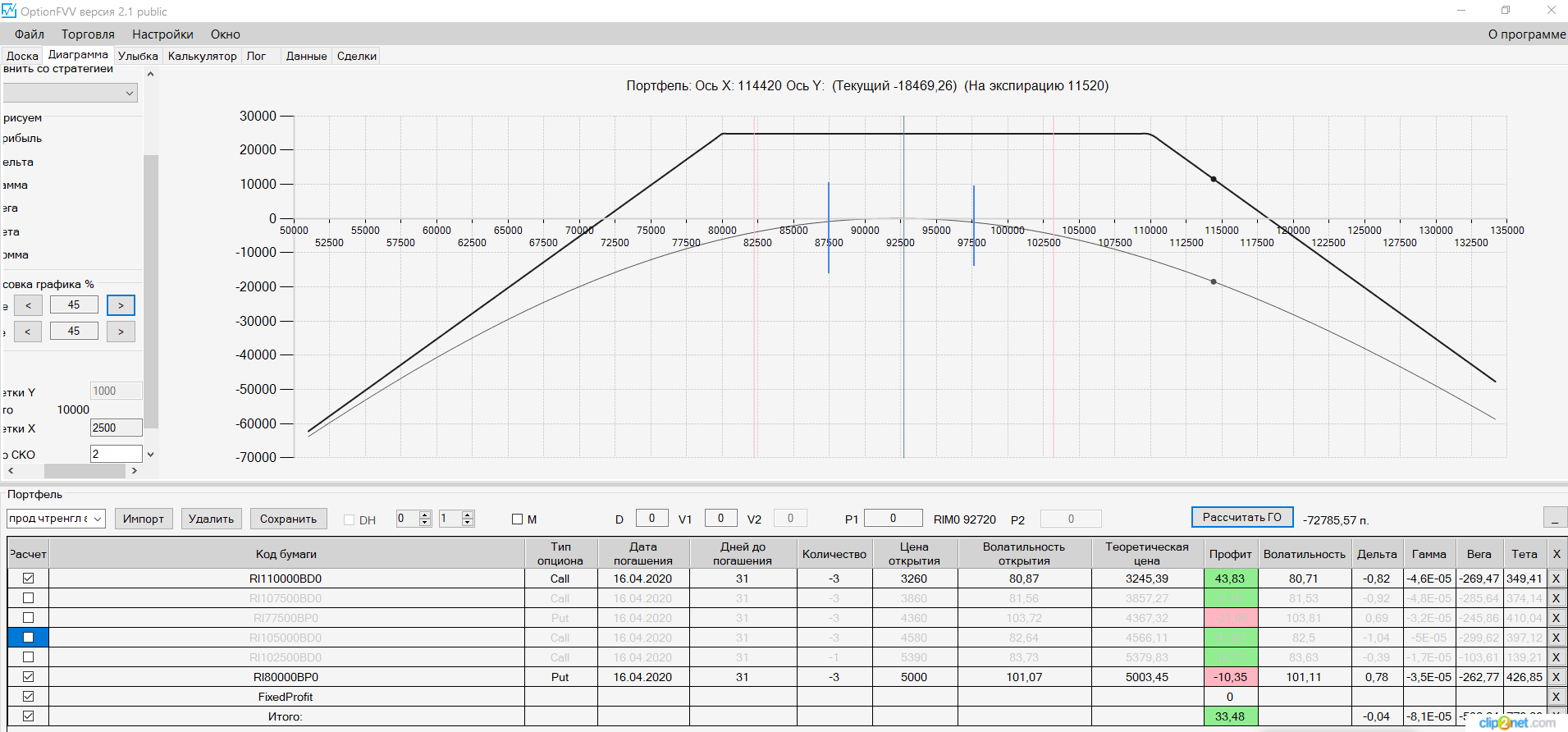This screenshot has height=732, width=1568.
Task: Collapse the portfolio panel with the underscore button
Action: (1555, 518)
